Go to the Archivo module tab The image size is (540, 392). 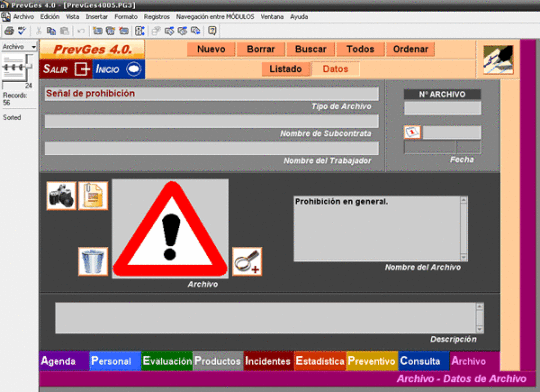click(475, 361)
